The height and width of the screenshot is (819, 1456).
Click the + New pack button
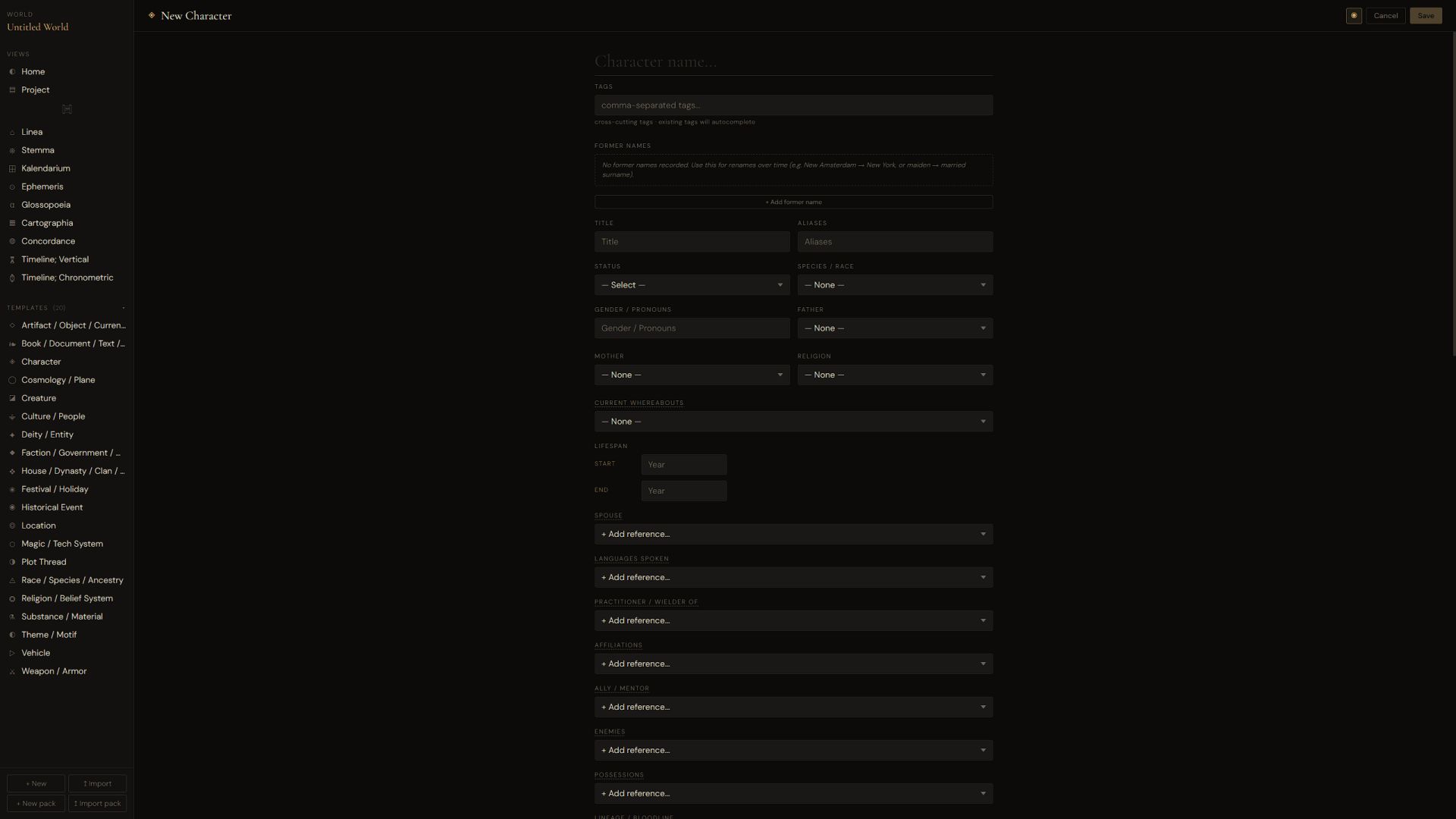[36, 803]
